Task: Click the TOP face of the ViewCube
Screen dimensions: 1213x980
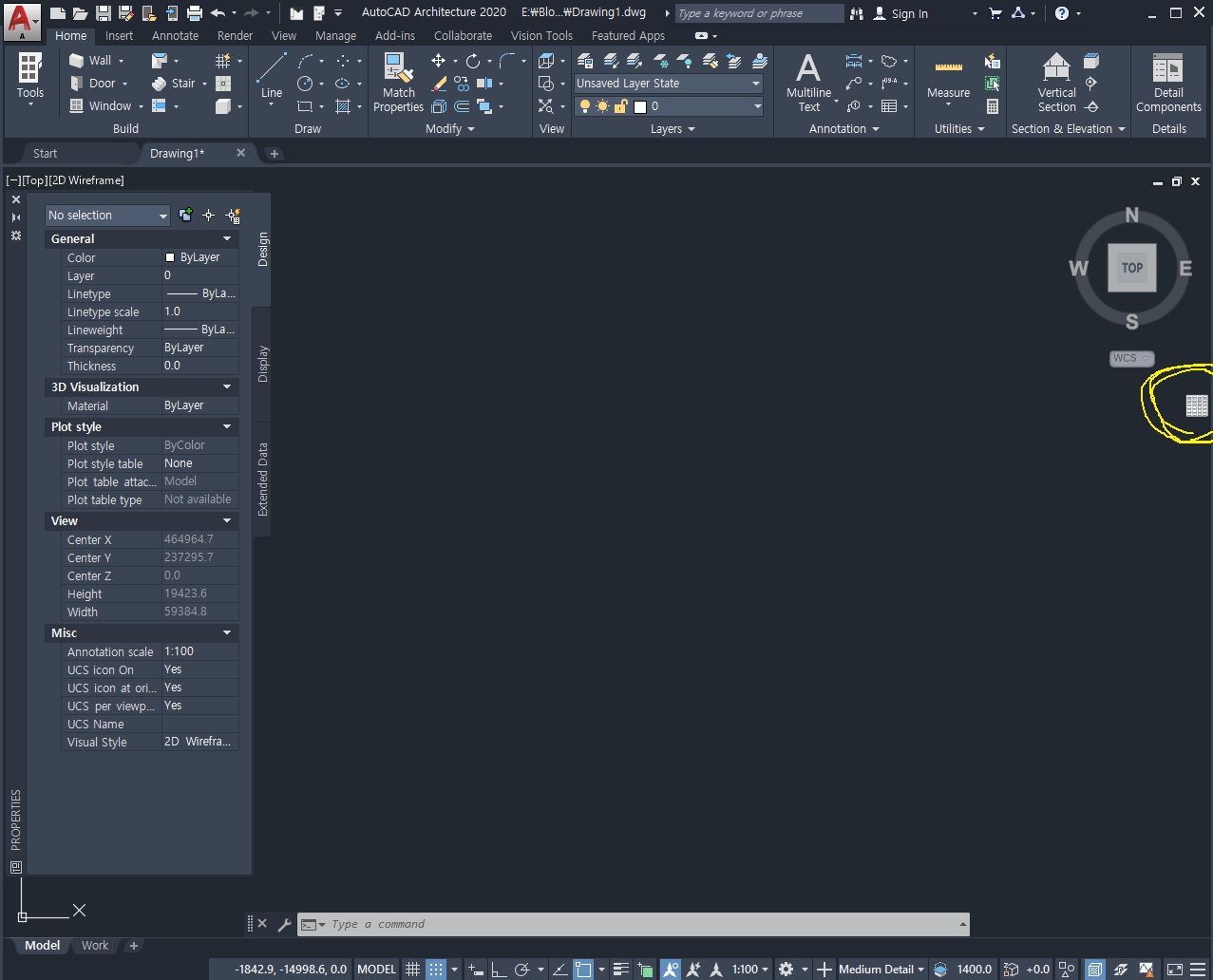Action: point(1132,268)
